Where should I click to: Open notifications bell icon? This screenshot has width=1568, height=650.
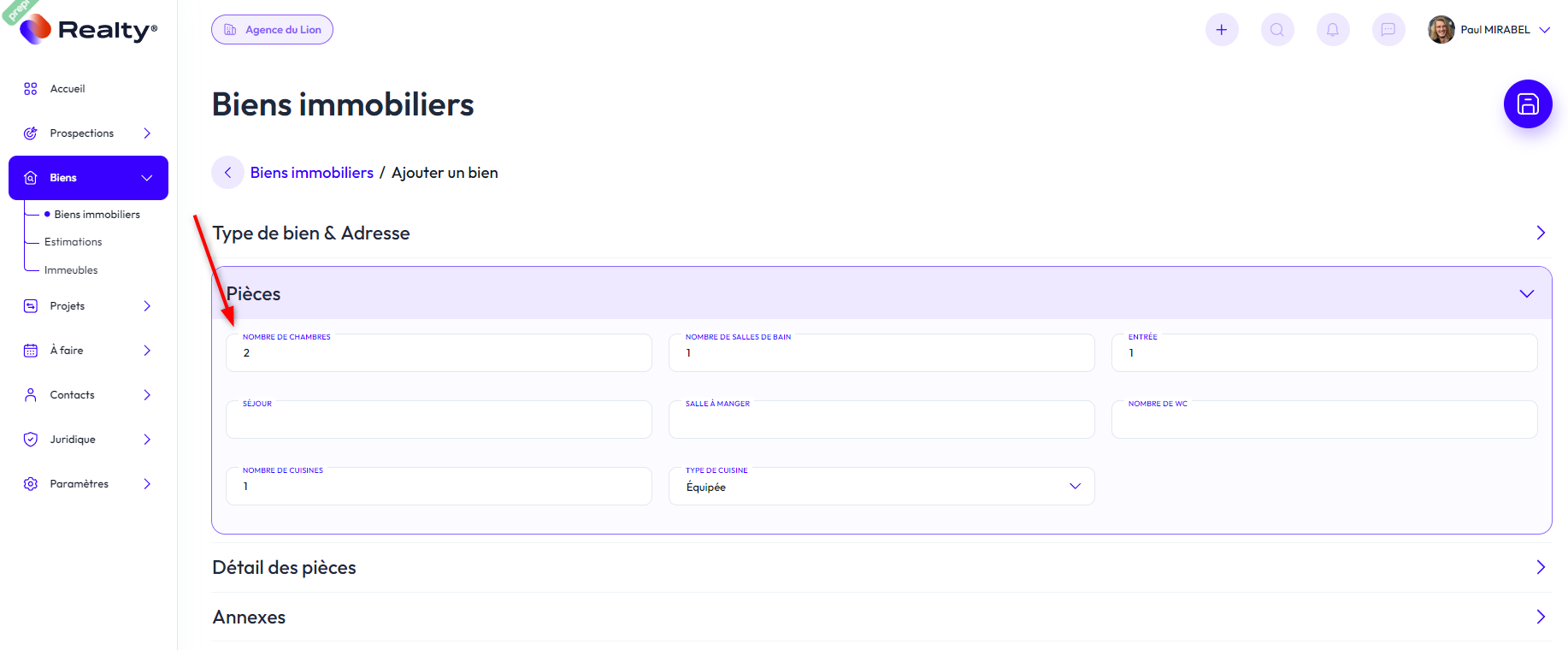1332,30
